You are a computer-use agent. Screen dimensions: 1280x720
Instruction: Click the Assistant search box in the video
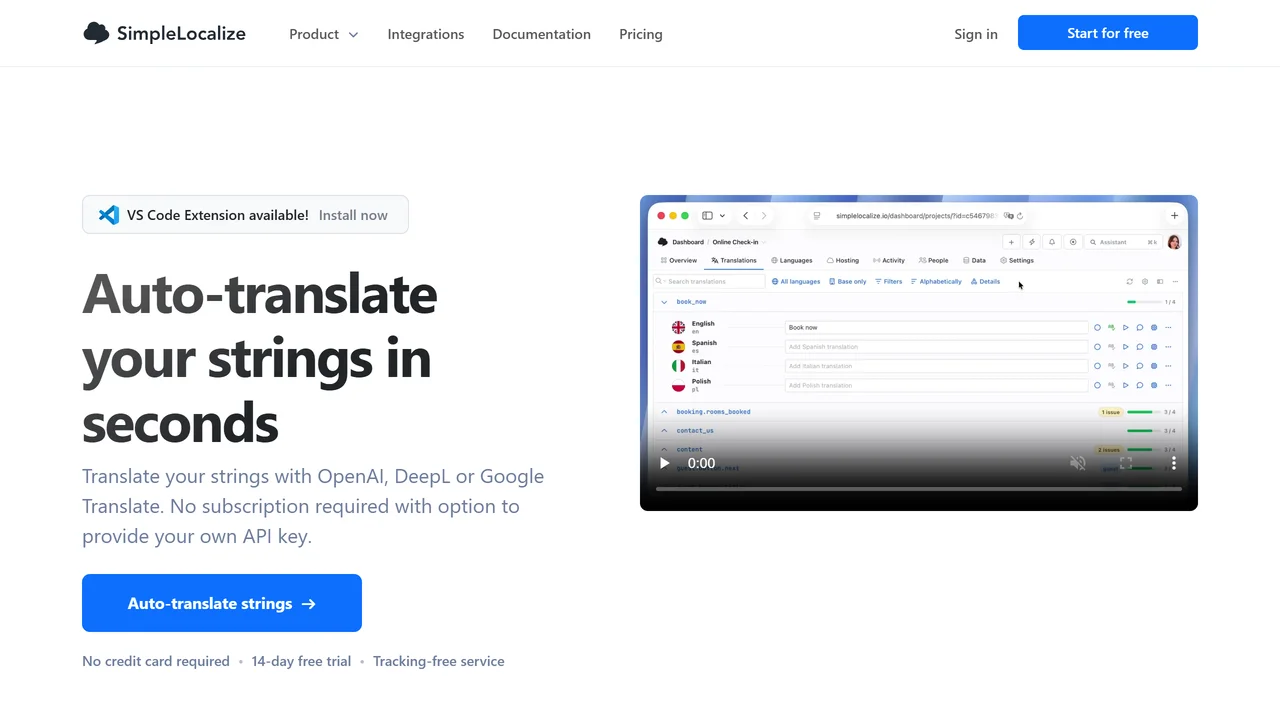click(1124, 242)
